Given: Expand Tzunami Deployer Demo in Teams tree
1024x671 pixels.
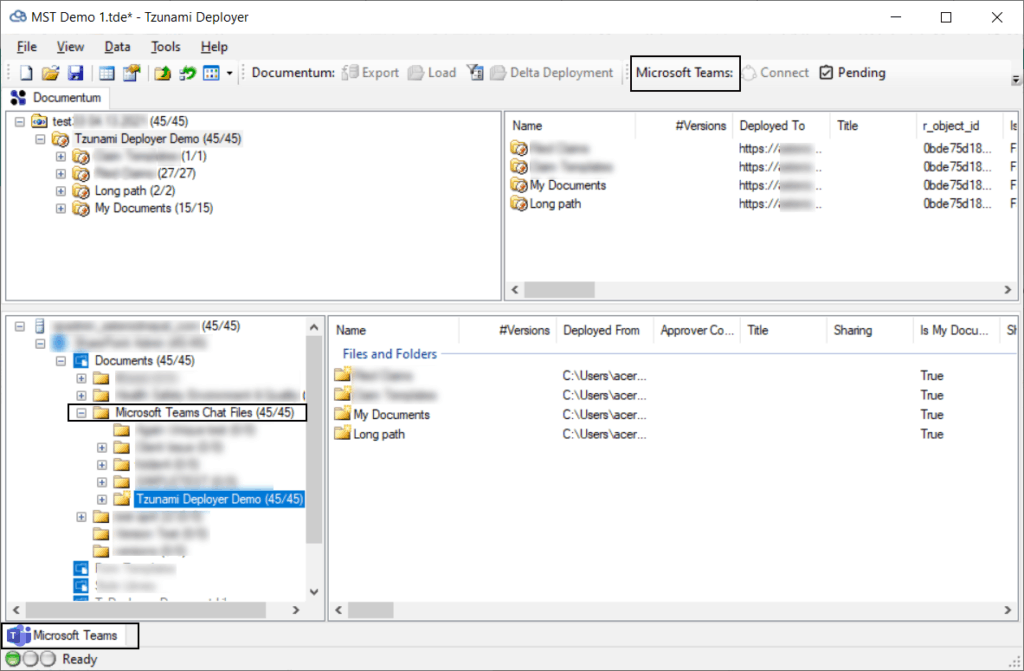Looking at the screenshot, I should click(102, 500).
